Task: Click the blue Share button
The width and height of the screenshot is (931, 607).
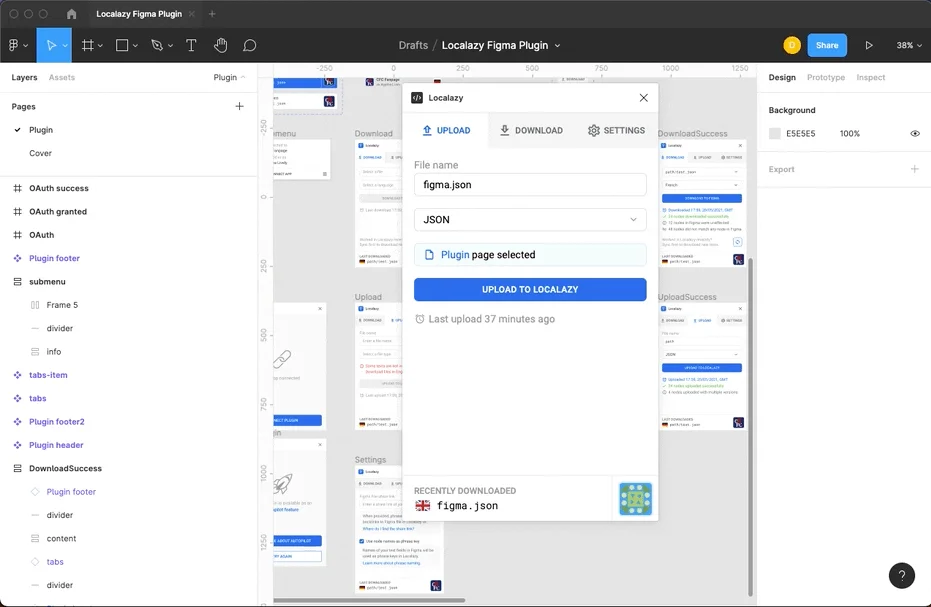Action: click(826, 45)
